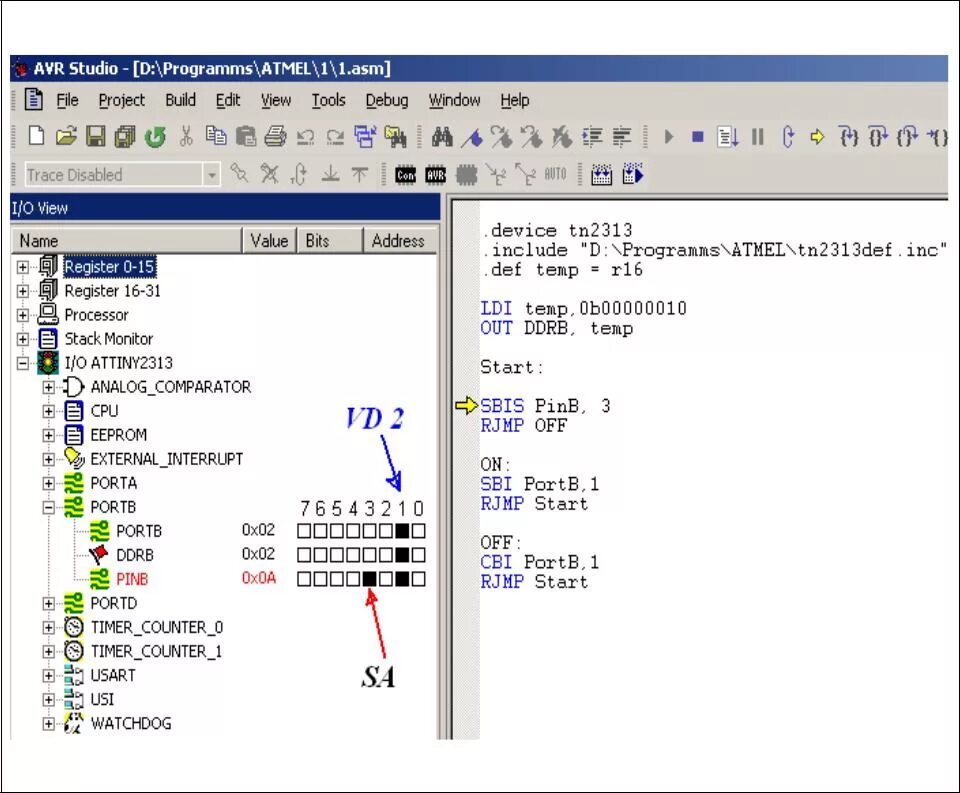Click the Address column header
The image size is (960, 793).
tap(399, 241)
